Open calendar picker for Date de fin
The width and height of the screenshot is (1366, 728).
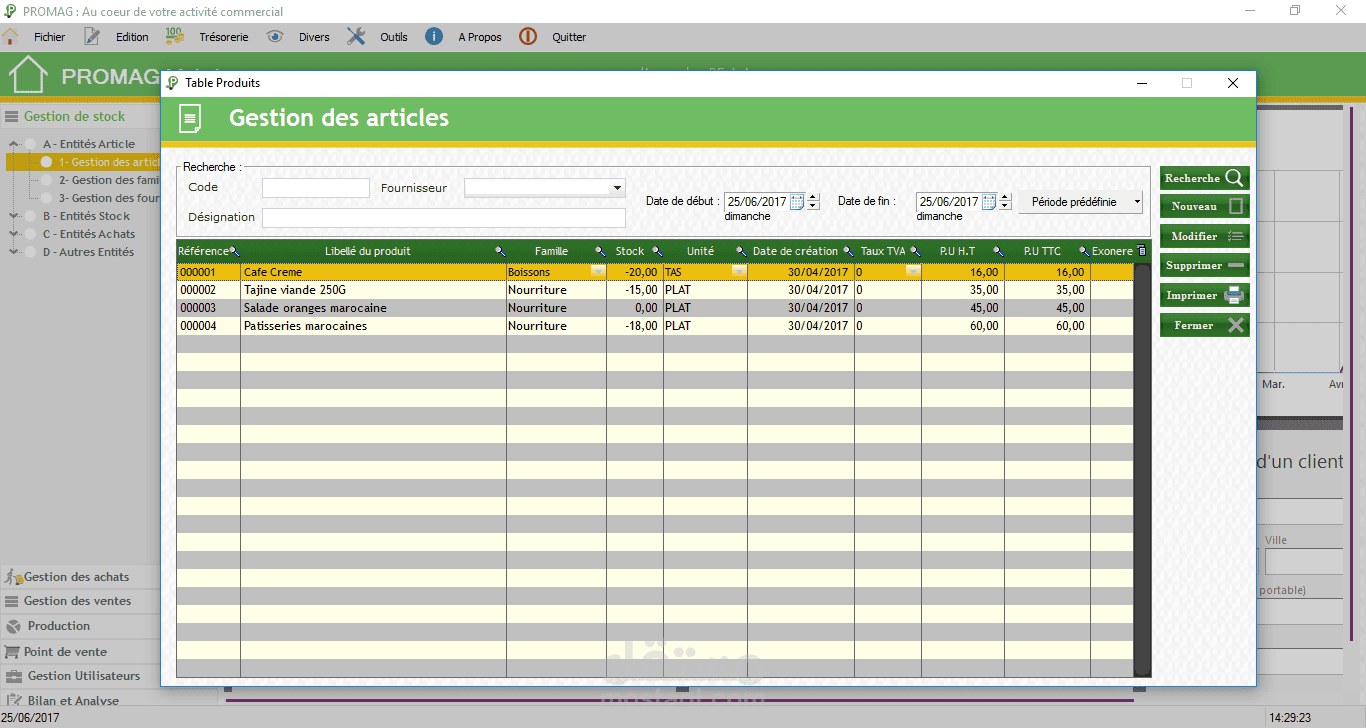pyautogui.click(x=989, y=201)
